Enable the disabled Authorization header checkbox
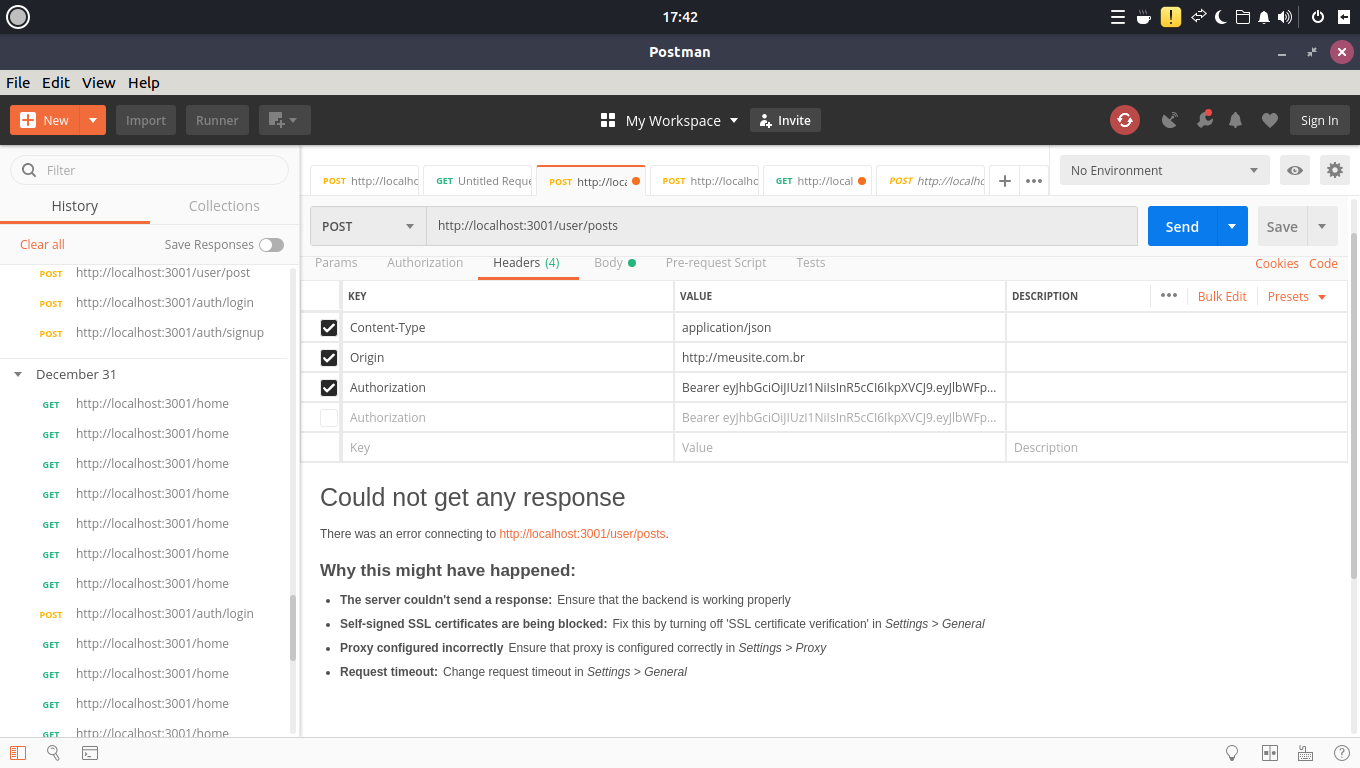Image resolution: width=1360 pixels, height=768 pixels. (x=329, y=418)
